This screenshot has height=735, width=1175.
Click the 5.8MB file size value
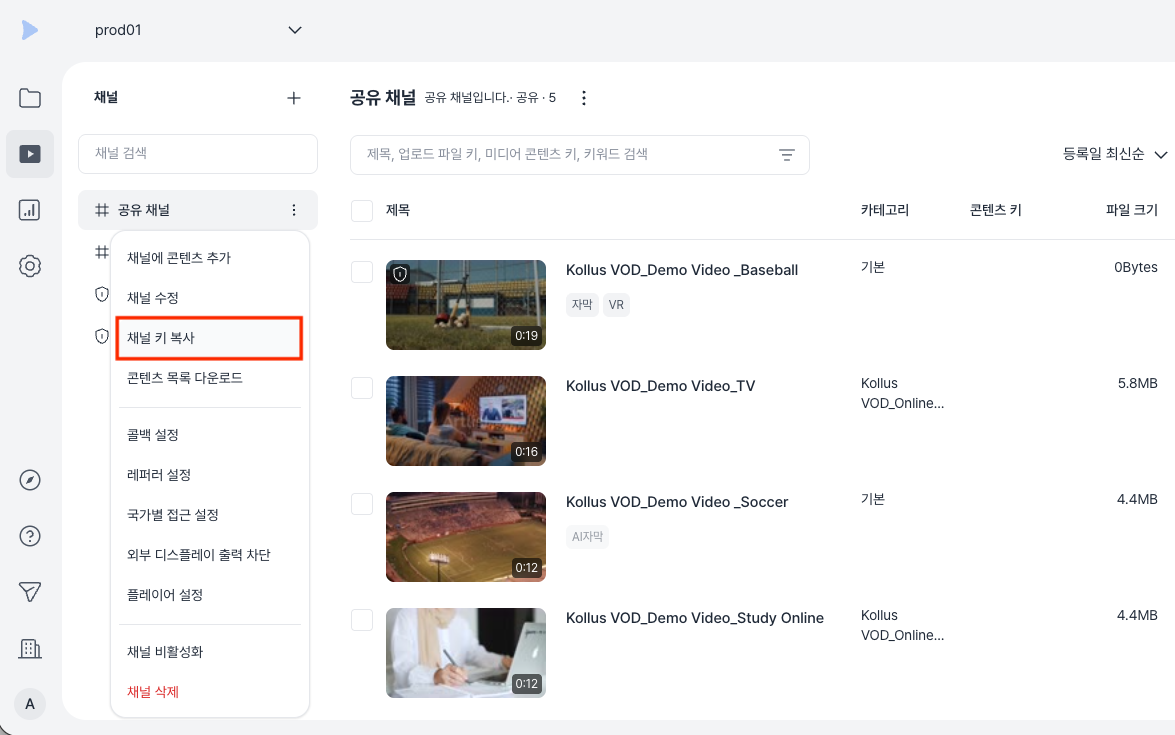coord(1138,384)
